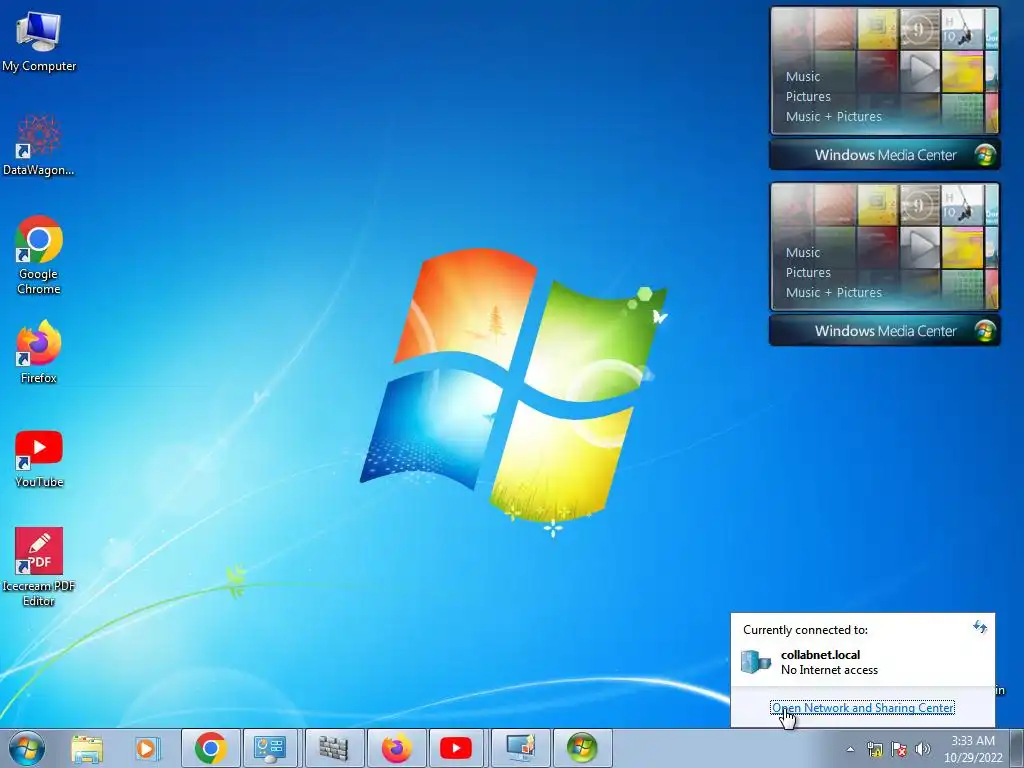1024x768 pixels.
Task: Select the Firefox desktop shortcut
Action: pos(39,351)
